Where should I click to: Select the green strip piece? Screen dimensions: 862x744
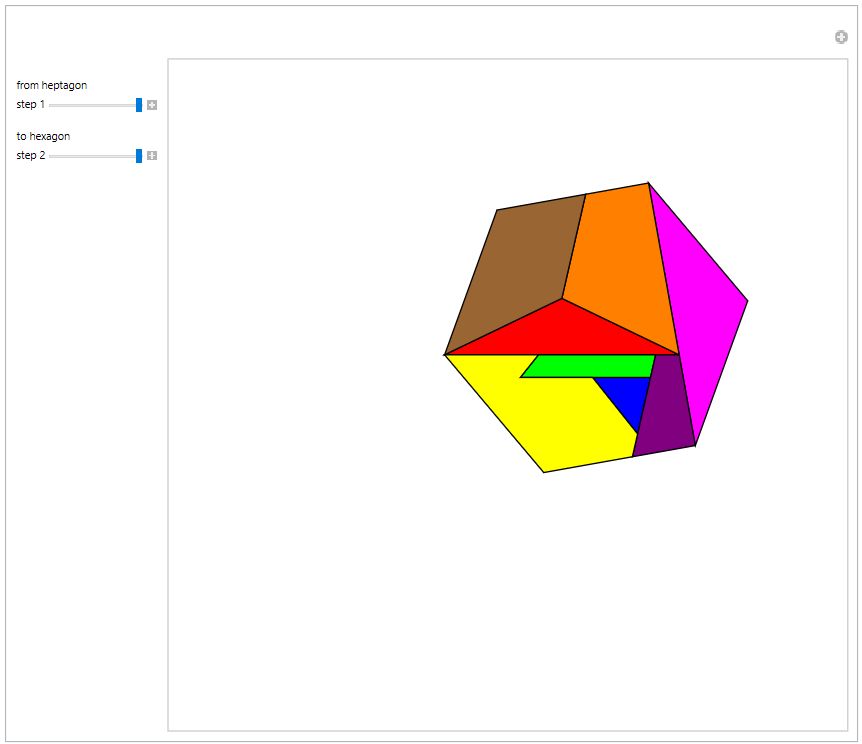coord(590,366)
